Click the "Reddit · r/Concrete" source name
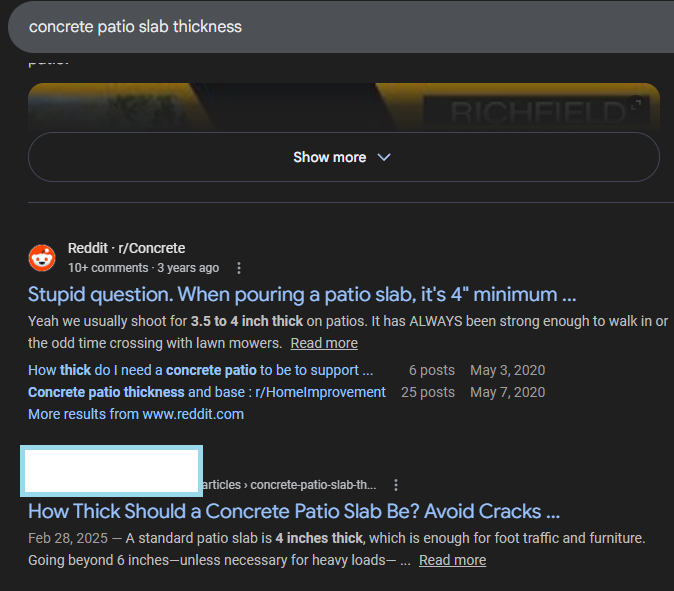The height and width of the screenshot is (591, 674). pyautogui.click(x=126, y=248)
